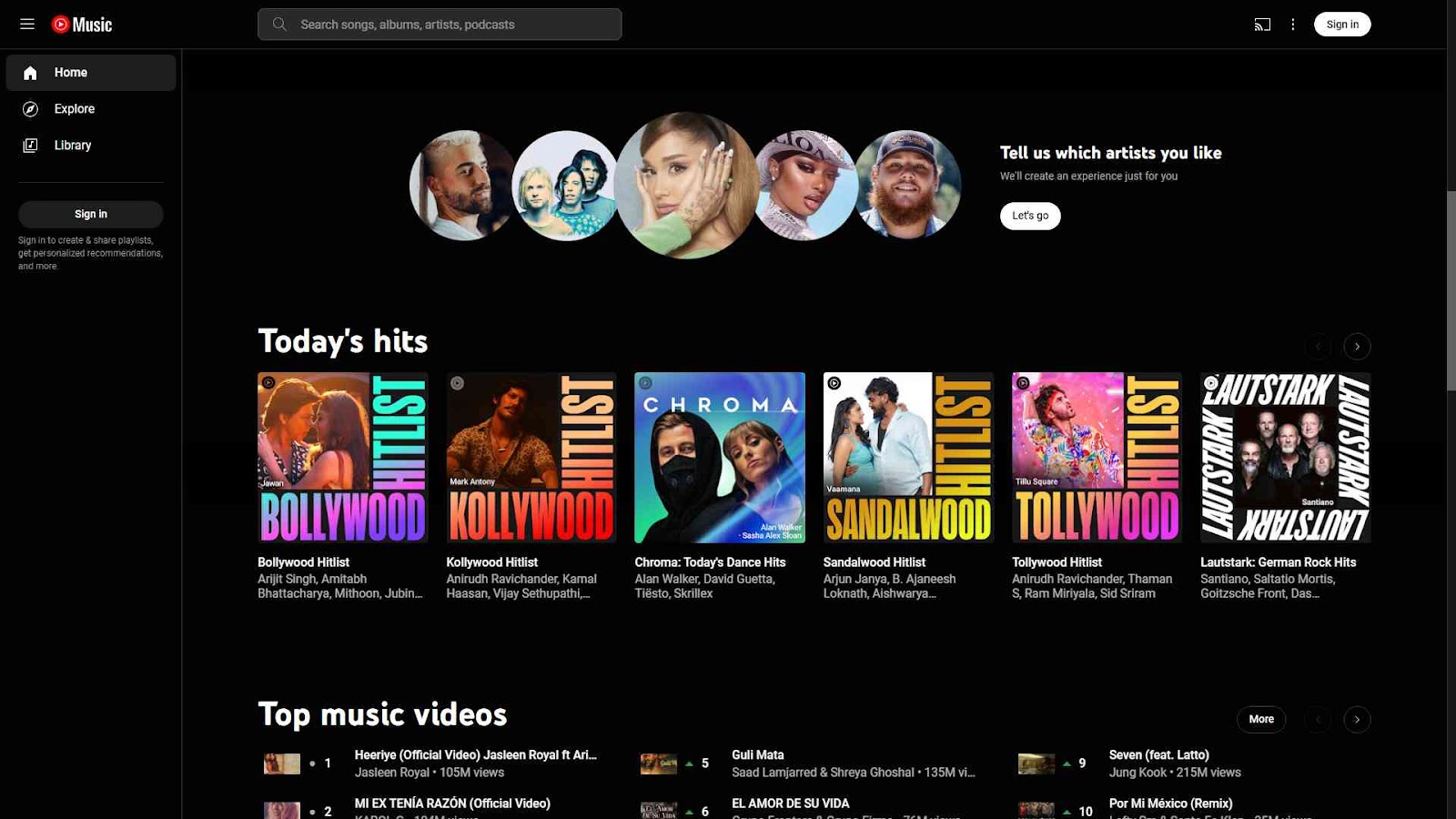This screenshot has height=819, width=1456.
Task: Click the Home house icon in sidebar
Action: tap(30, 73)
